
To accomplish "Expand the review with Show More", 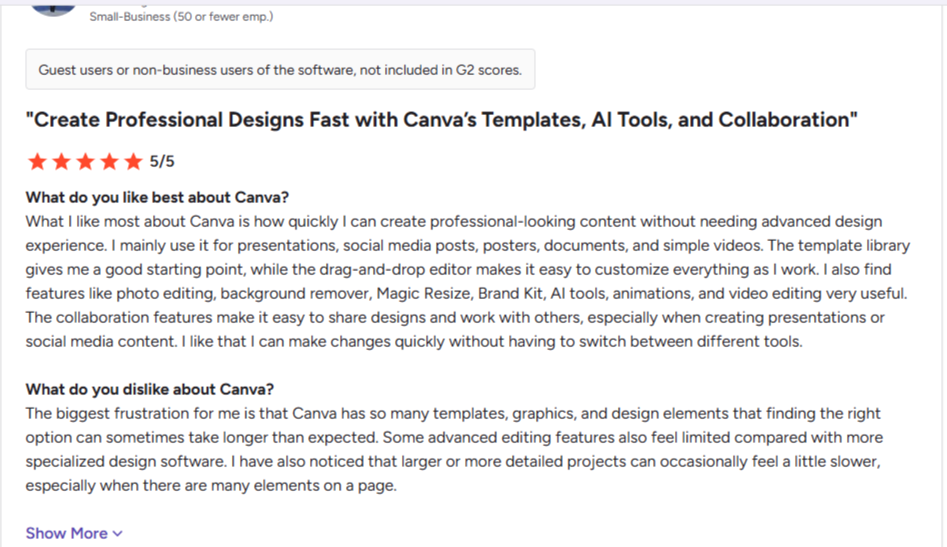I will coord(74,533).
